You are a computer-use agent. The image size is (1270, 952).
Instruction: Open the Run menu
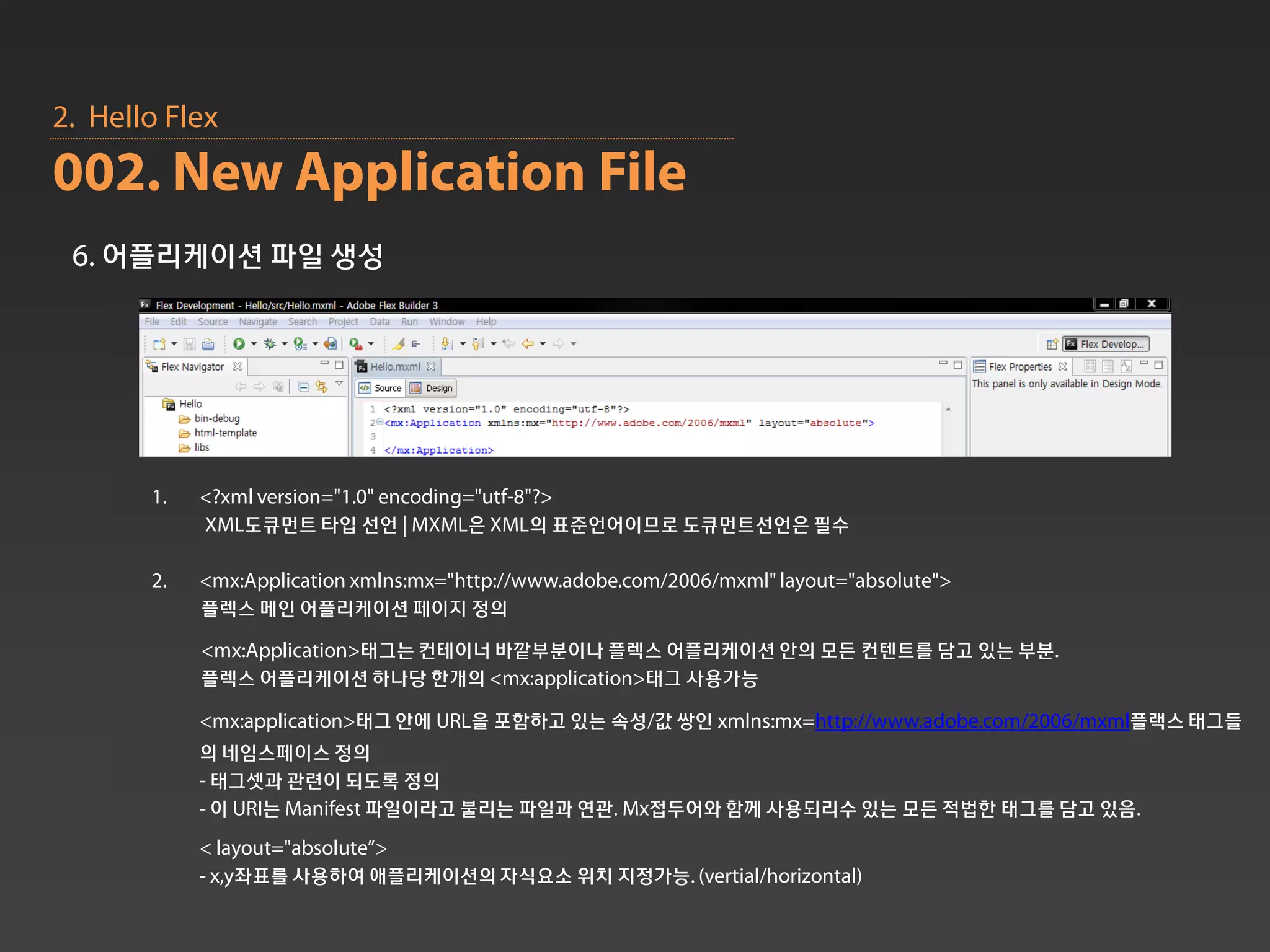pos(409,322)
